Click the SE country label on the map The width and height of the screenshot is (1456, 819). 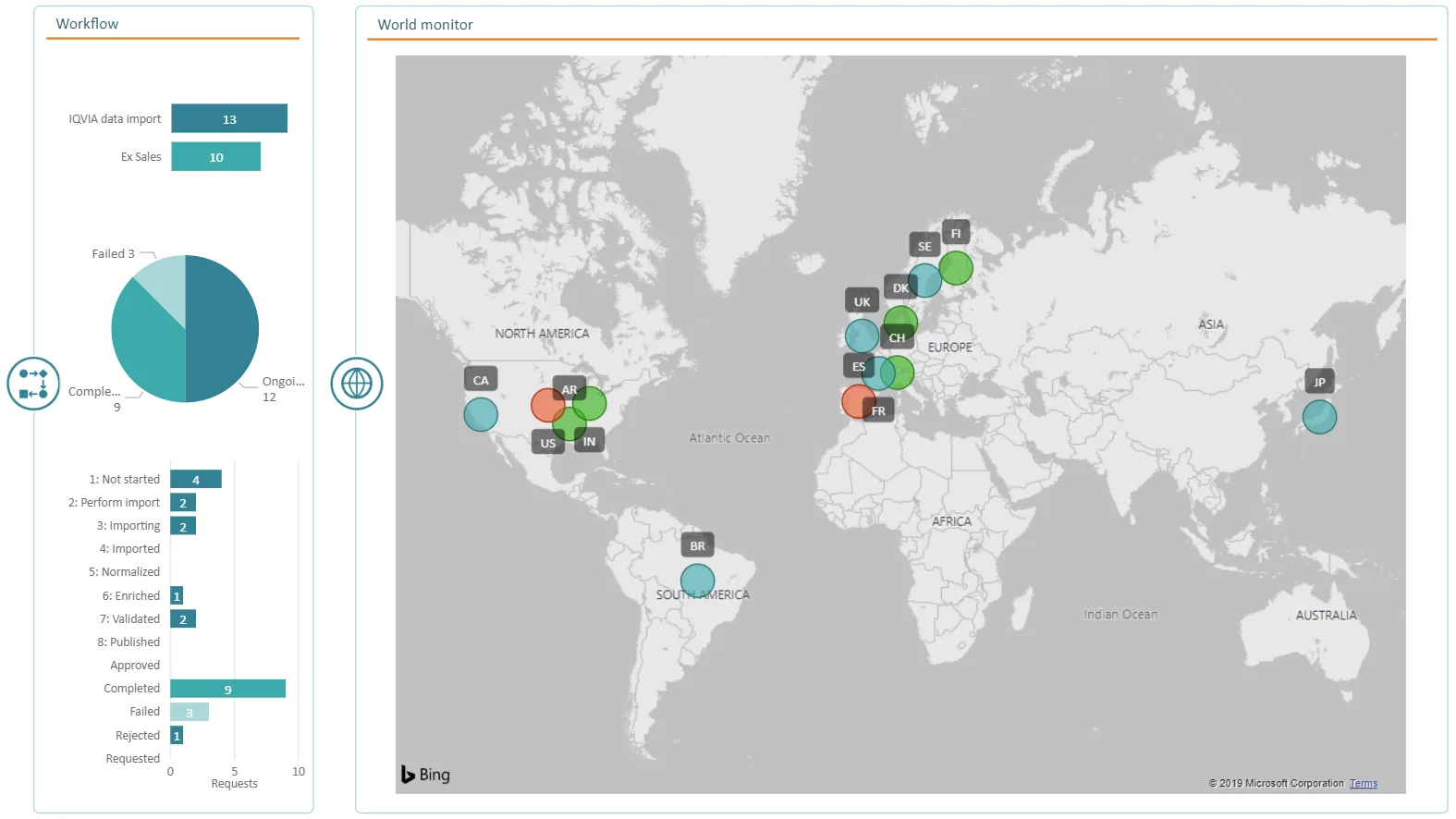924,246
